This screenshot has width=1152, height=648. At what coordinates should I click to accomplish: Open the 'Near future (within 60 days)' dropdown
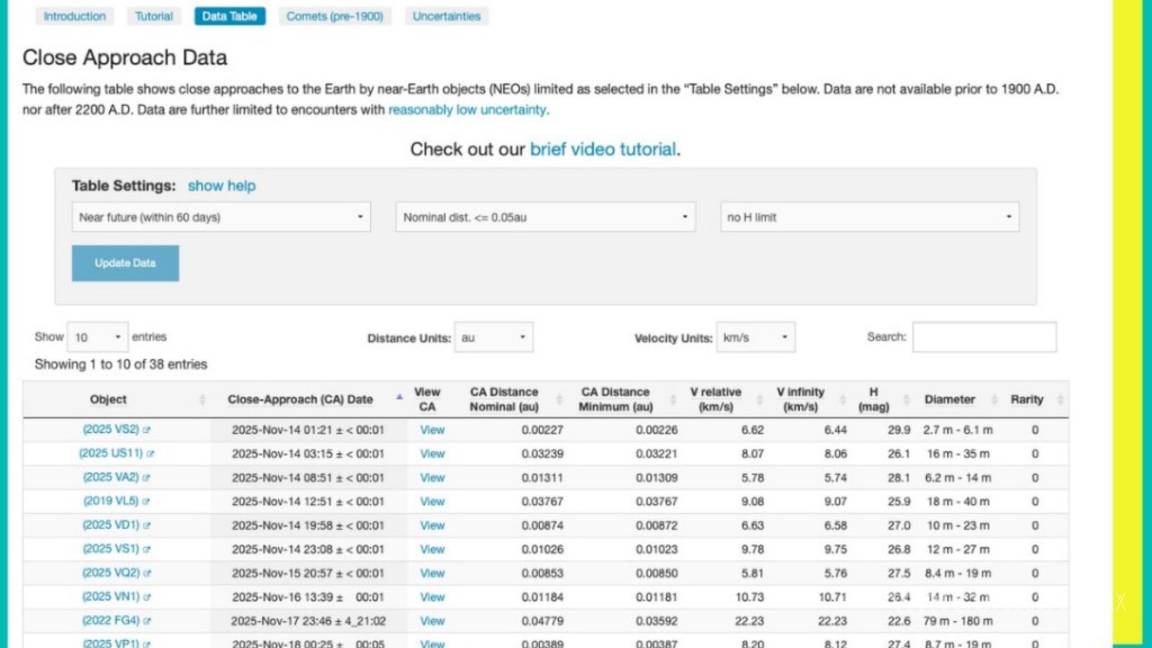(x=221, y=217)
